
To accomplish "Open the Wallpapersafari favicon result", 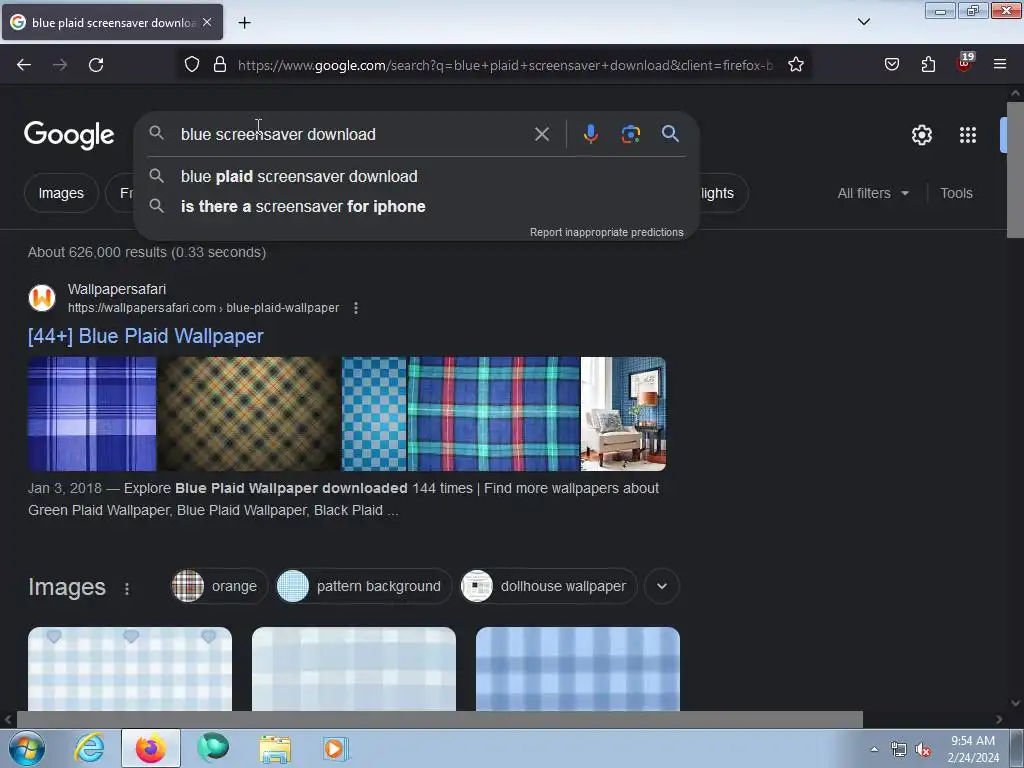I will (42, 298).
